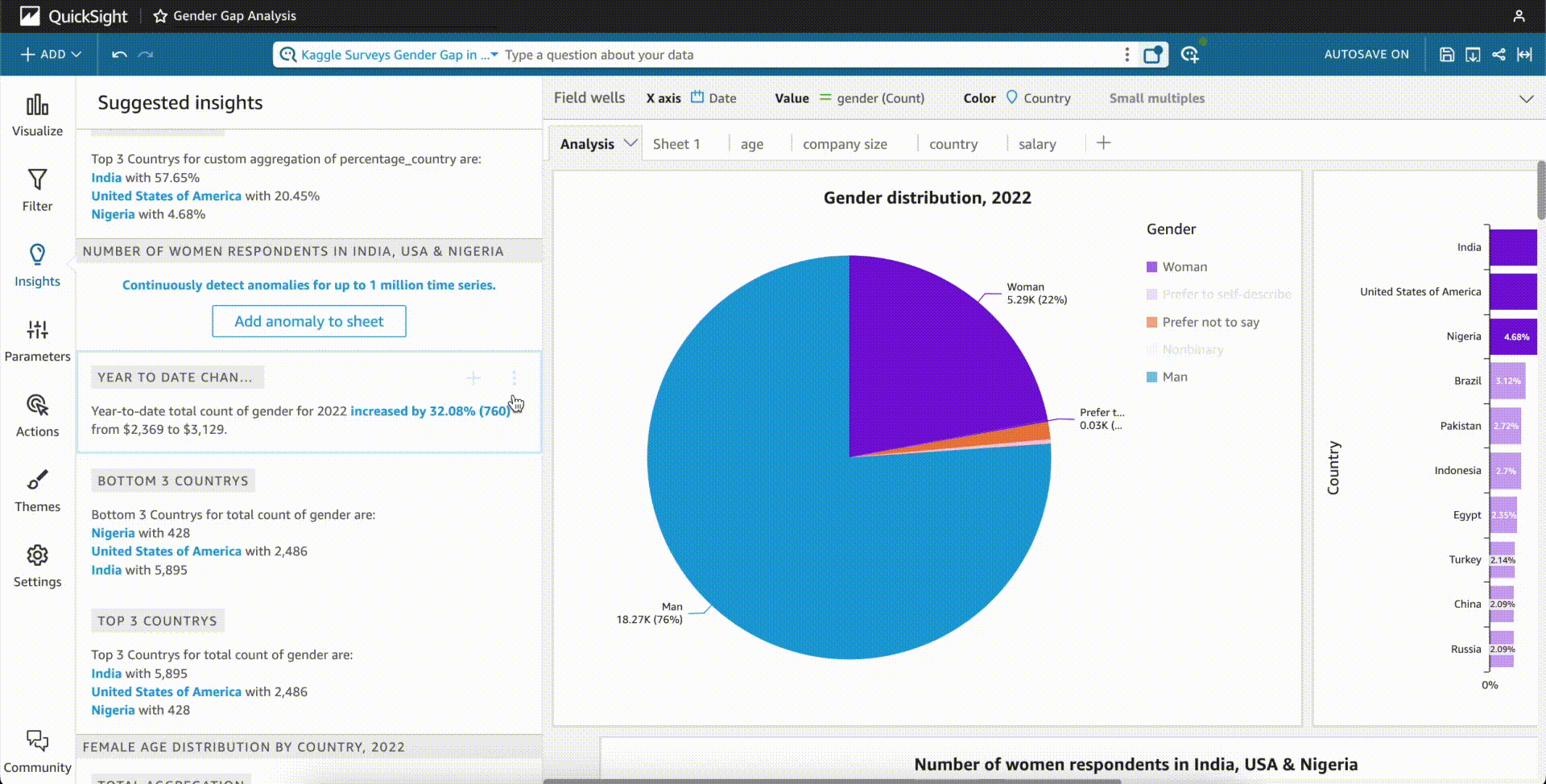Switch to the salary tab

[1037, 144]
